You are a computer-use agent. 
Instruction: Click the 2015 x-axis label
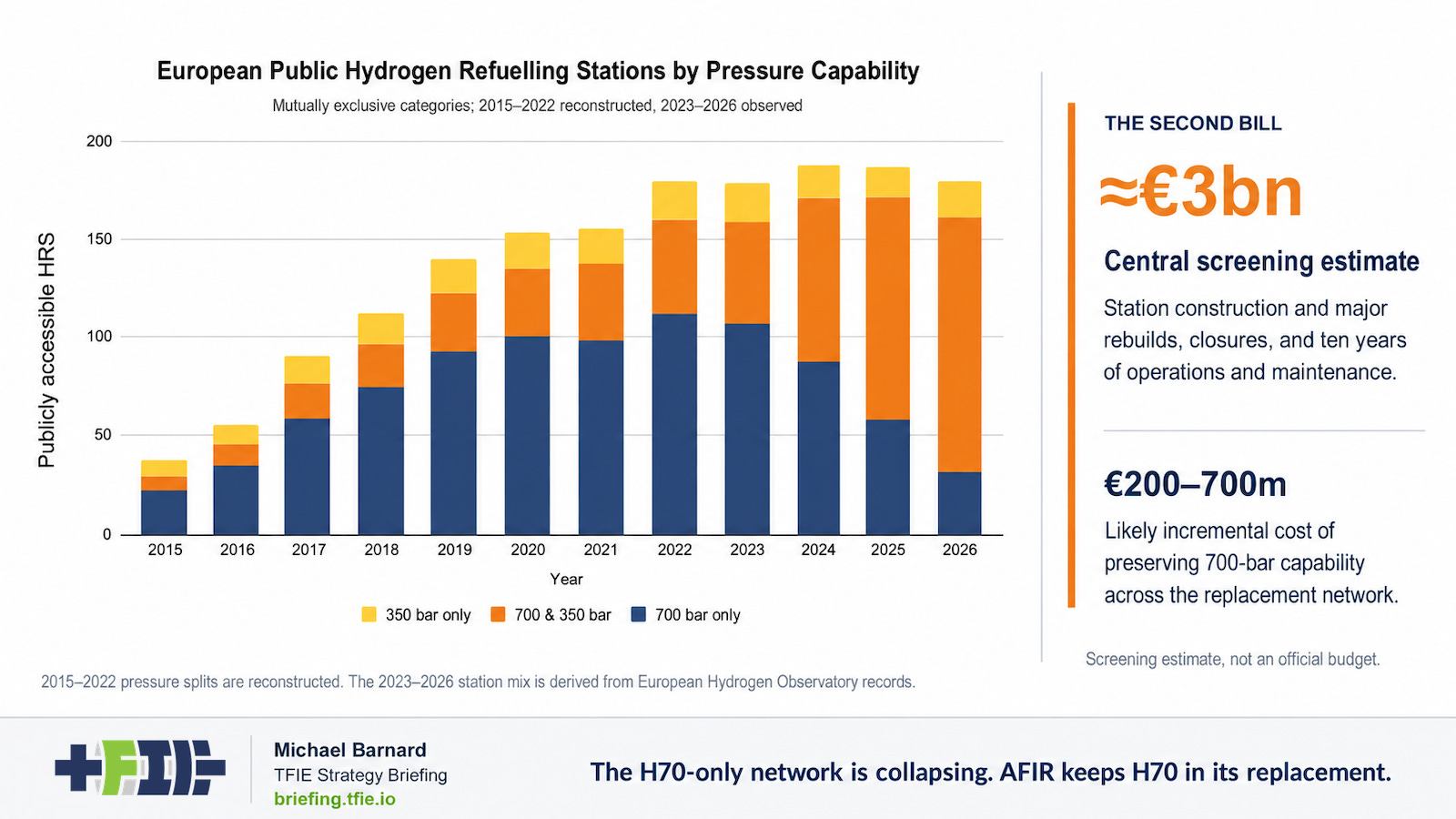[x=165, y=550]
